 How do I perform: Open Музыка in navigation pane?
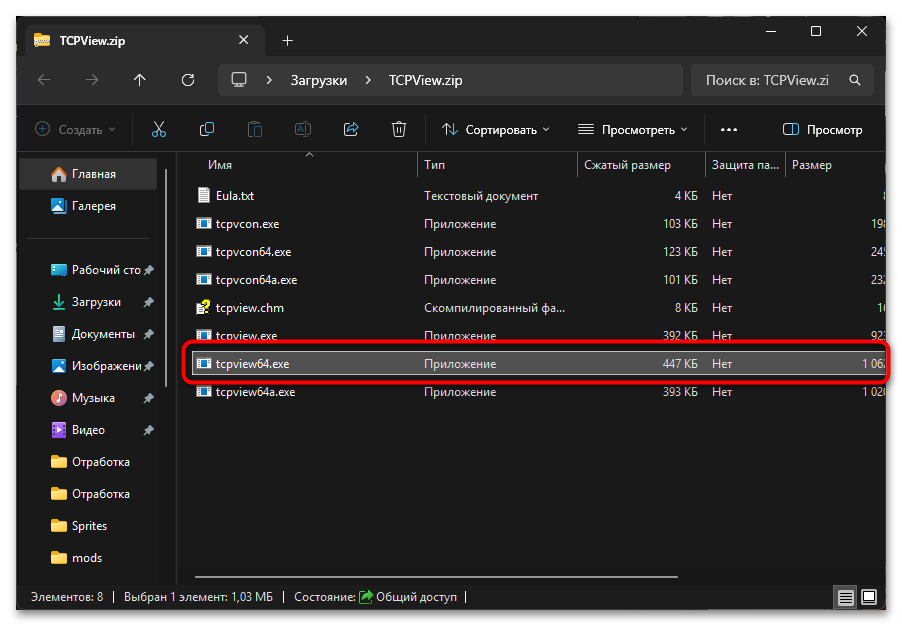click(86, 398)
